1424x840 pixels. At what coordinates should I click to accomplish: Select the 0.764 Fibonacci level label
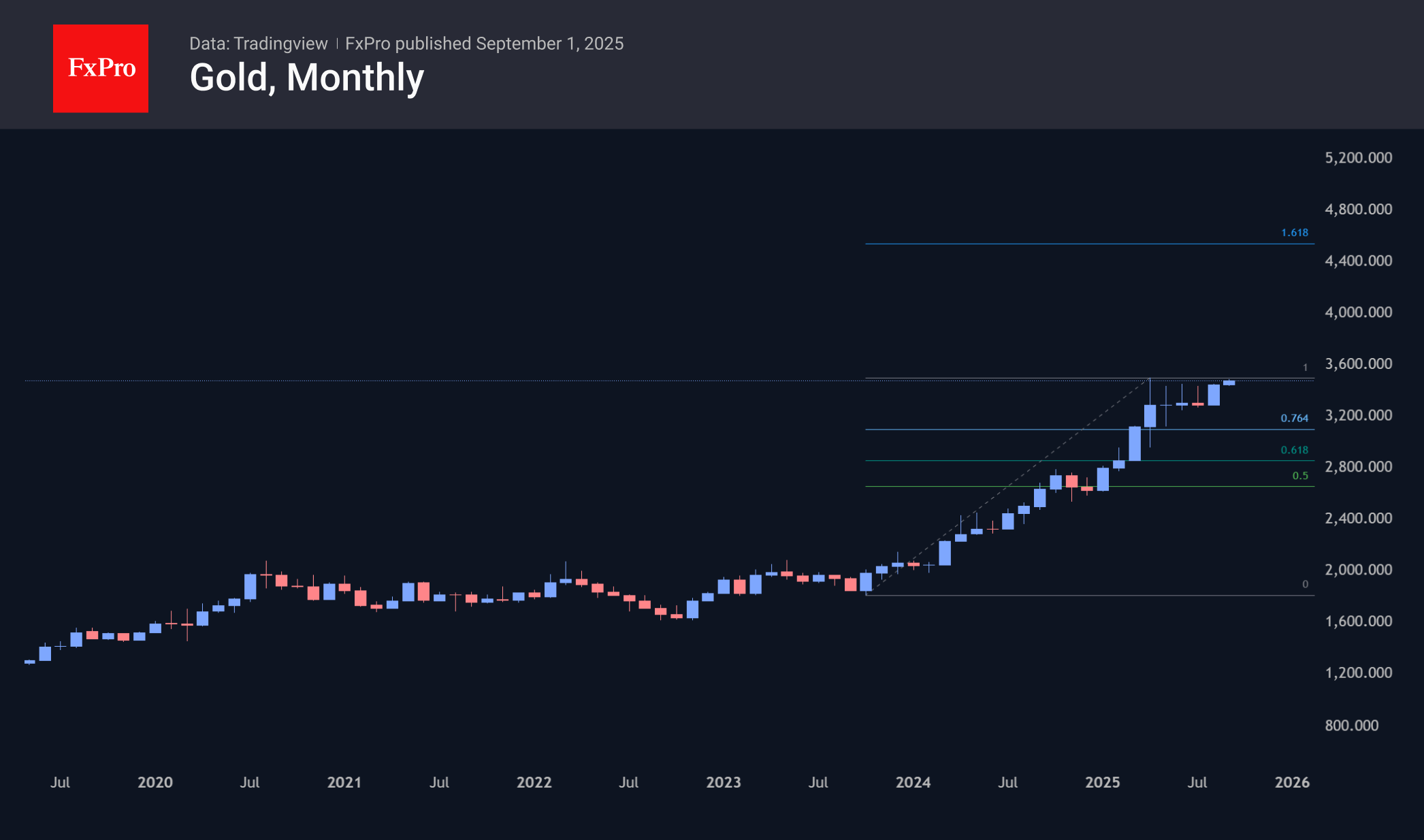1294,419
